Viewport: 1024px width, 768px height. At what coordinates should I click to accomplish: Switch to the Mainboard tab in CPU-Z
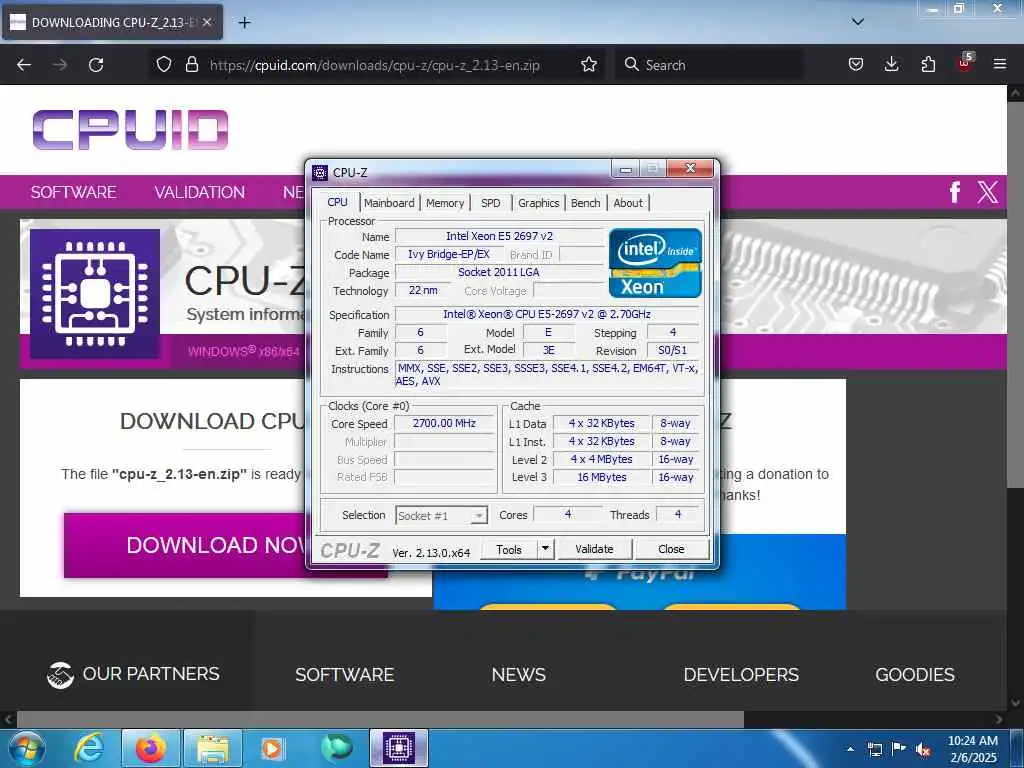[x=389, y=203]
